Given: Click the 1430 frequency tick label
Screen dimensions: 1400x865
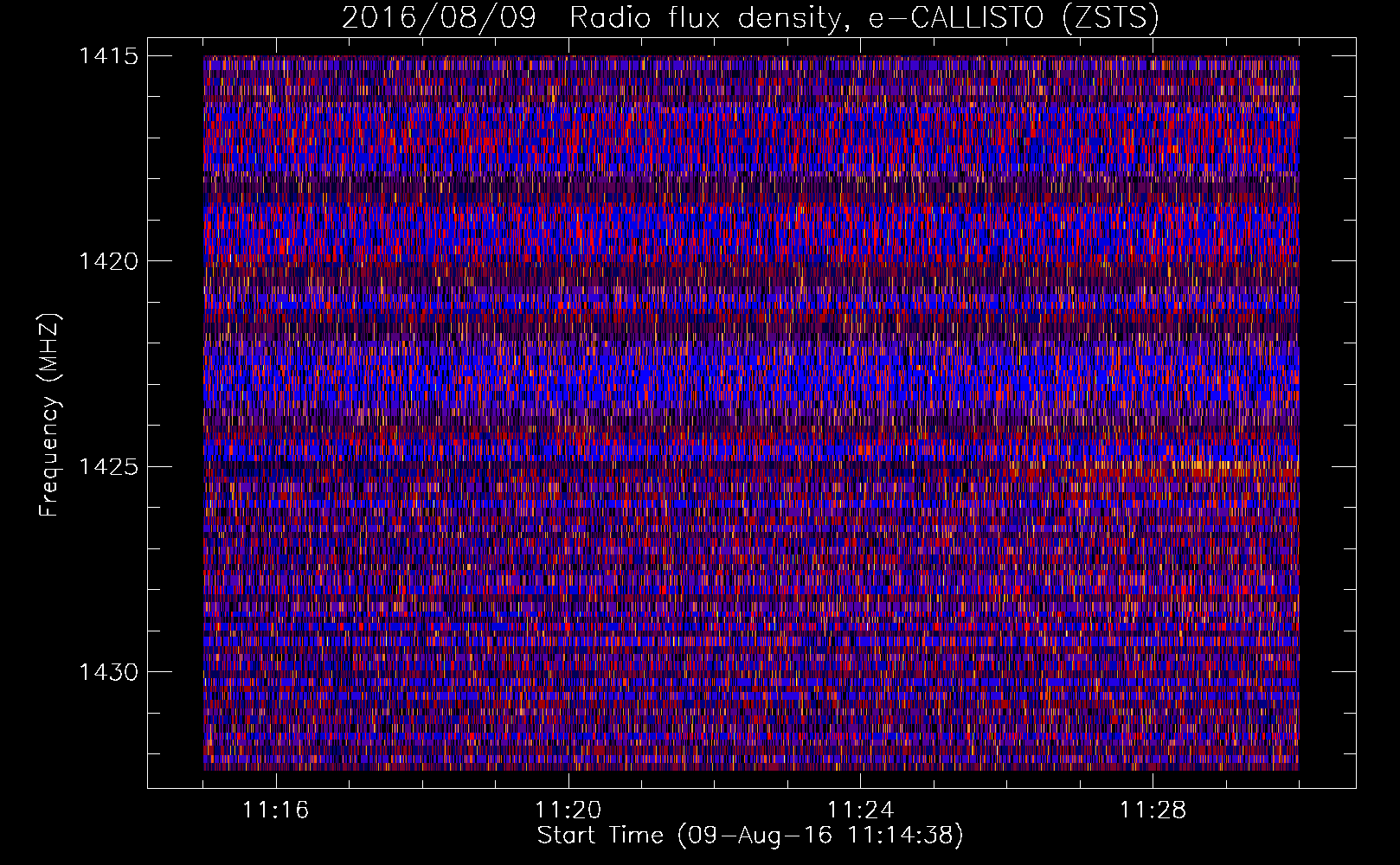Looking at the screenshot, I should click(x=108, y=672).
